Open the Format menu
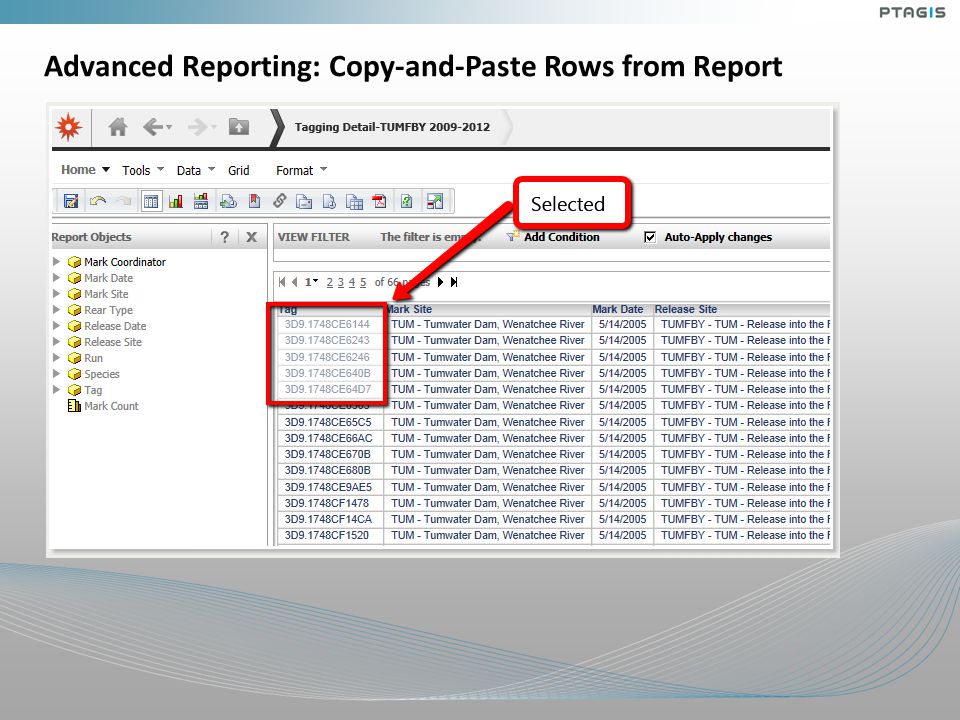 [301, 170]
